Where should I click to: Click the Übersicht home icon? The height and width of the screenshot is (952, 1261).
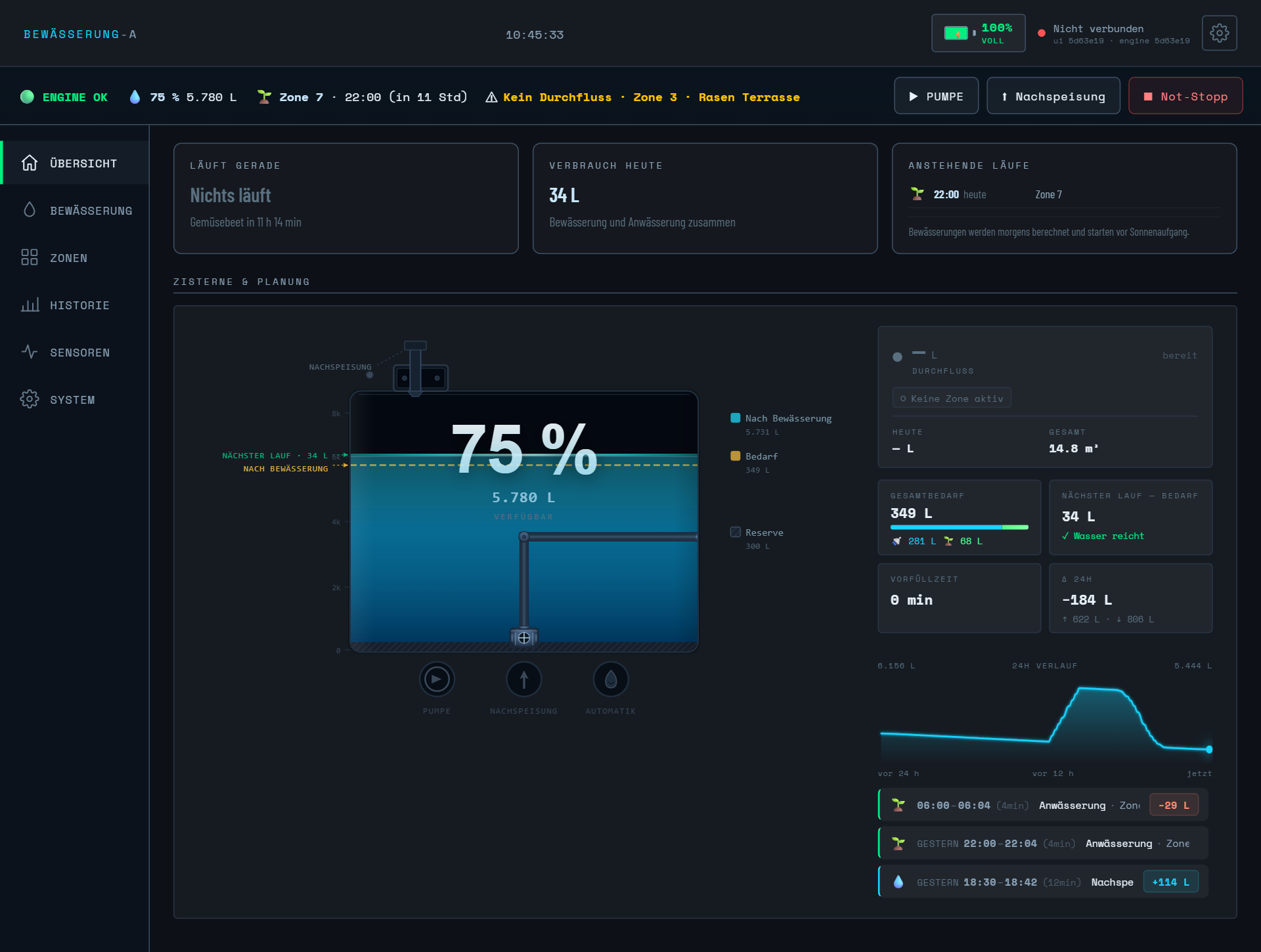30,163
